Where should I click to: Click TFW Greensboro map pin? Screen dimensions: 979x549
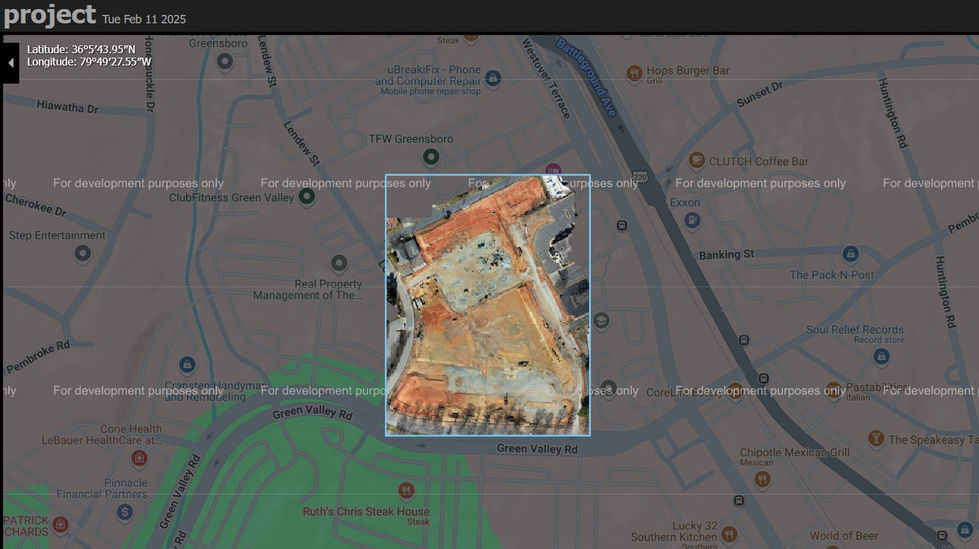pos(431,157)
